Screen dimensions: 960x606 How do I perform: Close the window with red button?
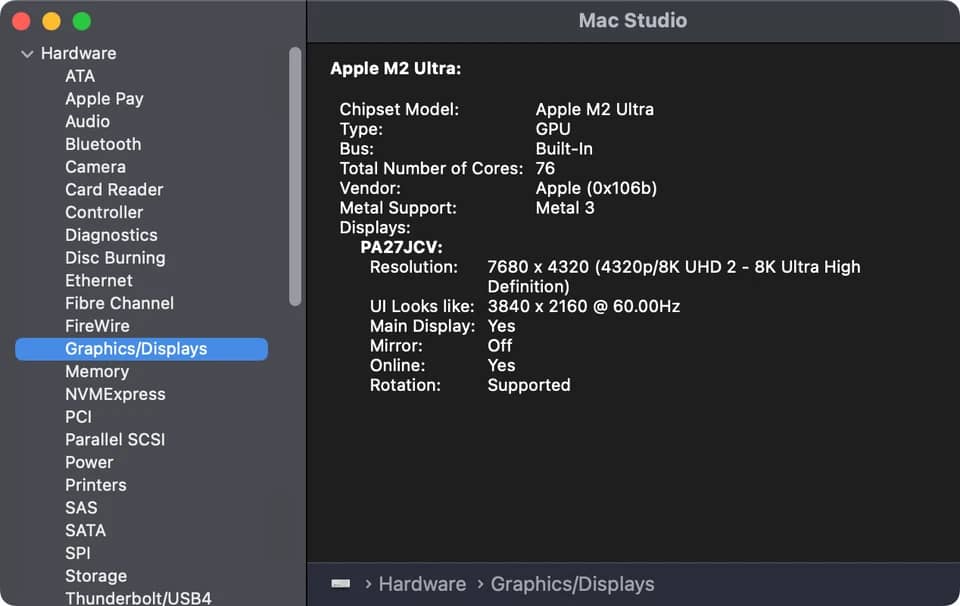[21, 21]
